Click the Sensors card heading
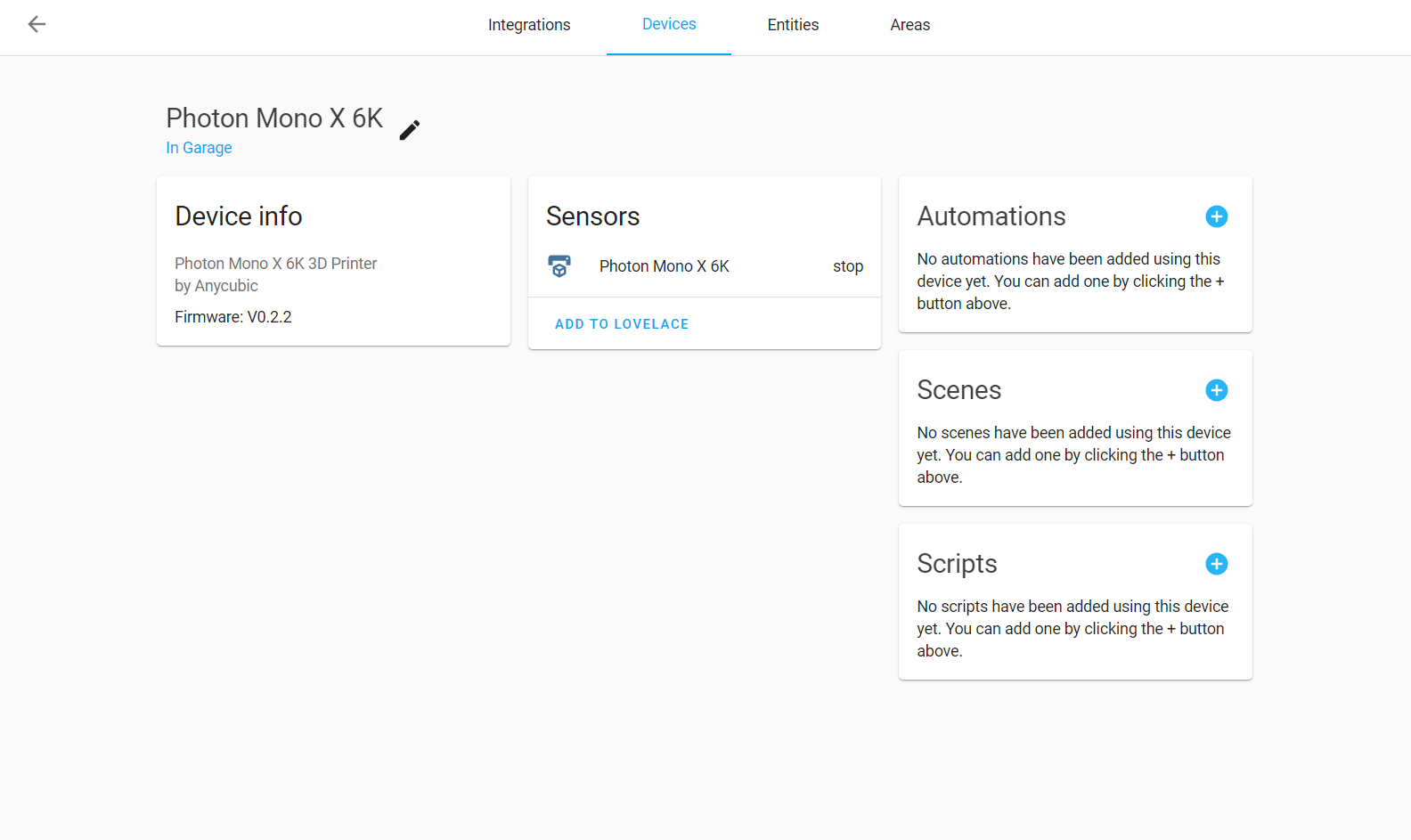The height and width of the screenshot is (840, 1411). pyautogui.click(x=593, y=216)
